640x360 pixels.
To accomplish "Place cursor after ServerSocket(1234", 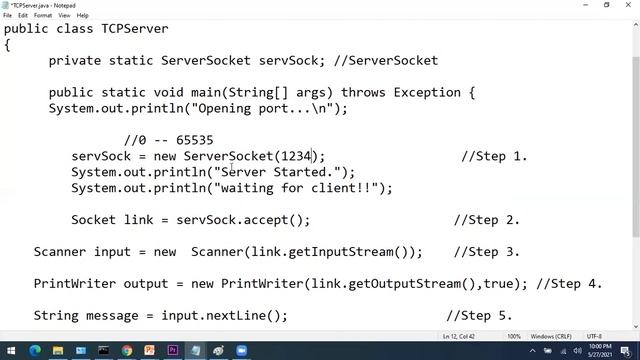I will coord(312,156).
